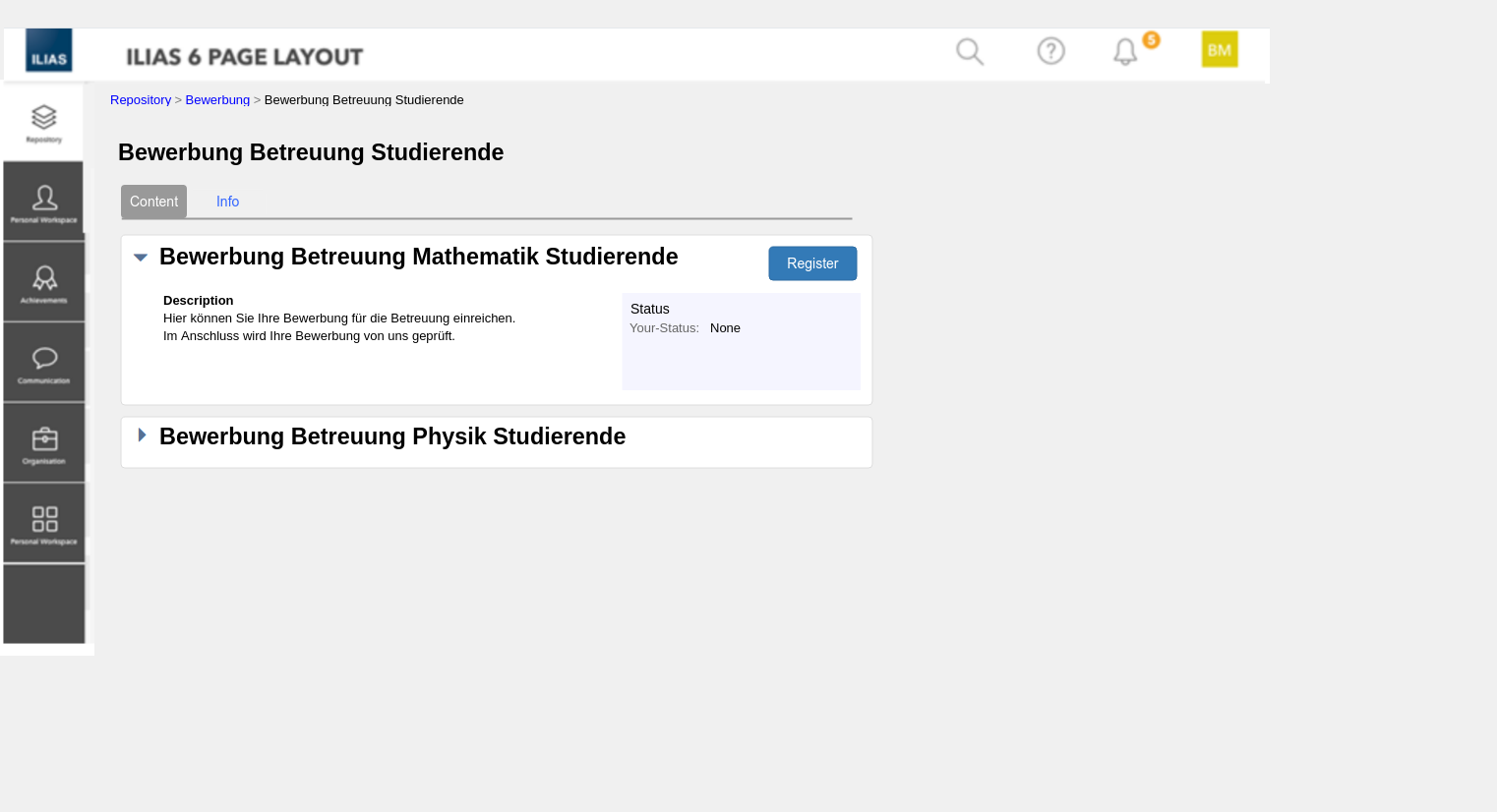This screenshot has width=1497, height=812.
Task: Open the help question mark icon
Action: tap(1050, 51)
